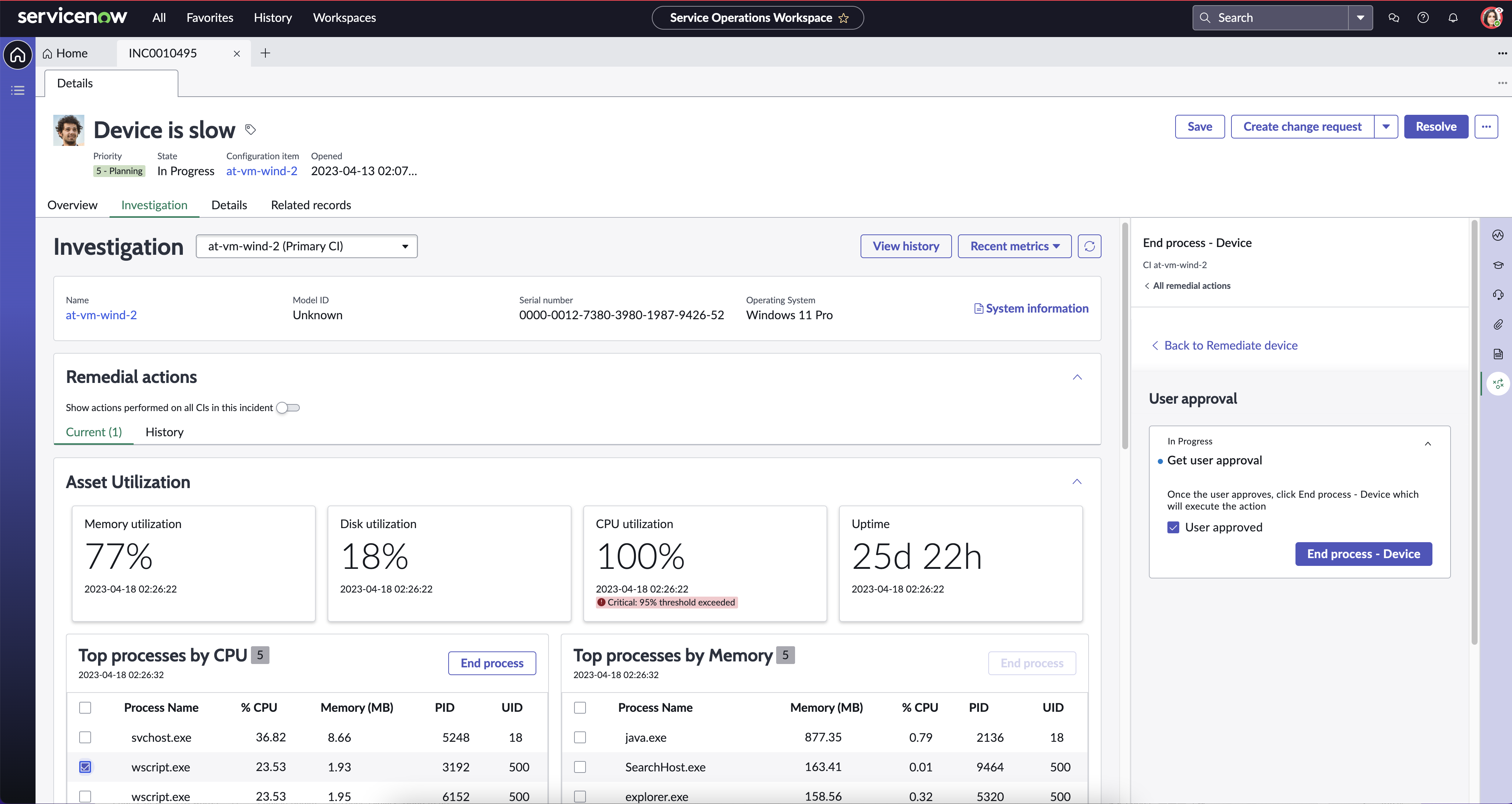1512x804 pixels.
Task: Open the attachments paperclip icon in right sidebar
Action: (1499, 324)
